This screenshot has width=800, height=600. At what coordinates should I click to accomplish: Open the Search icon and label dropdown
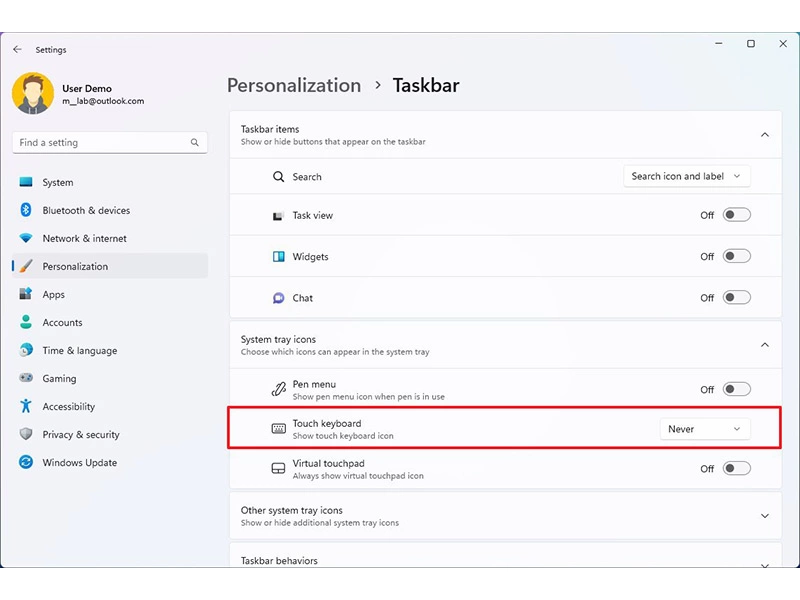point(687,176)
